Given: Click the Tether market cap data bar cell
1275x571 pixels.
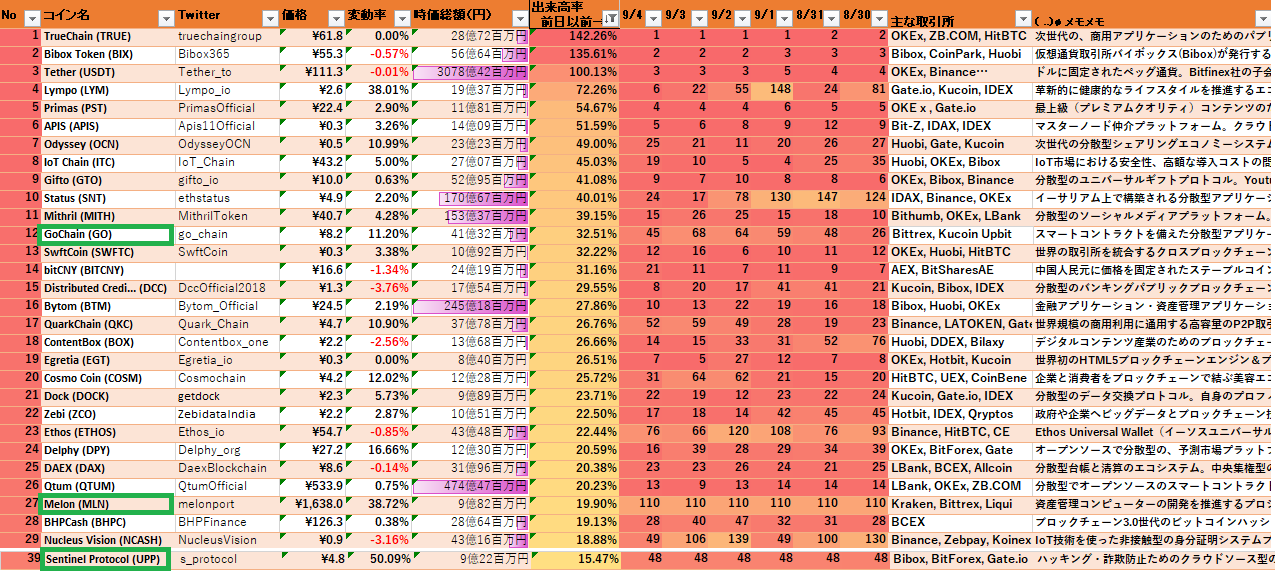Looking at the screenshot, I should [x=470, y=72].
